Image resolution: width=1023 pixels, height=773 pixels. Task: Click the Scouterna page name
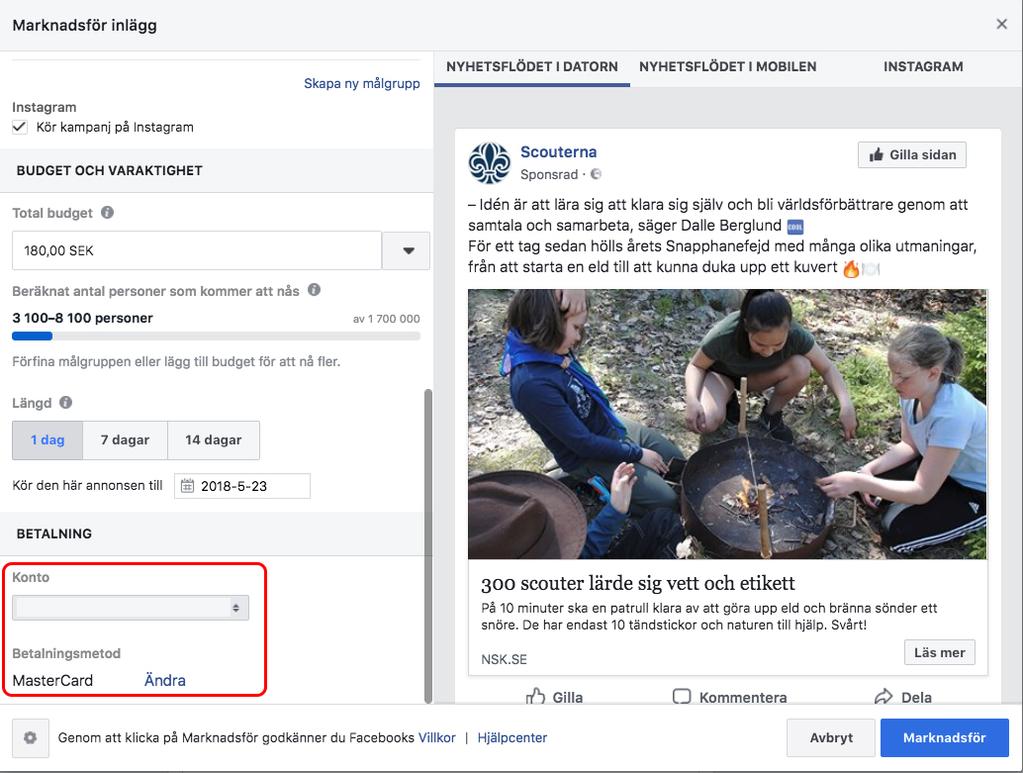[558, 152]
